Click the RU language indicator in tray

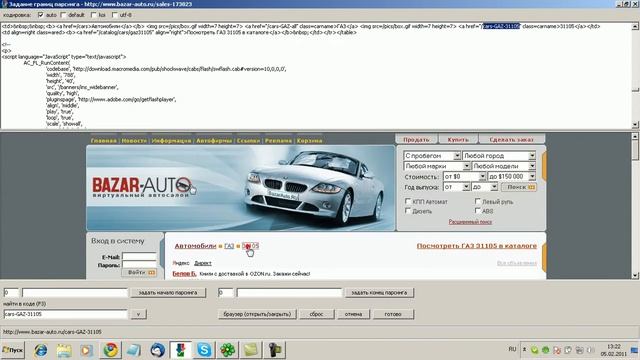512,349
